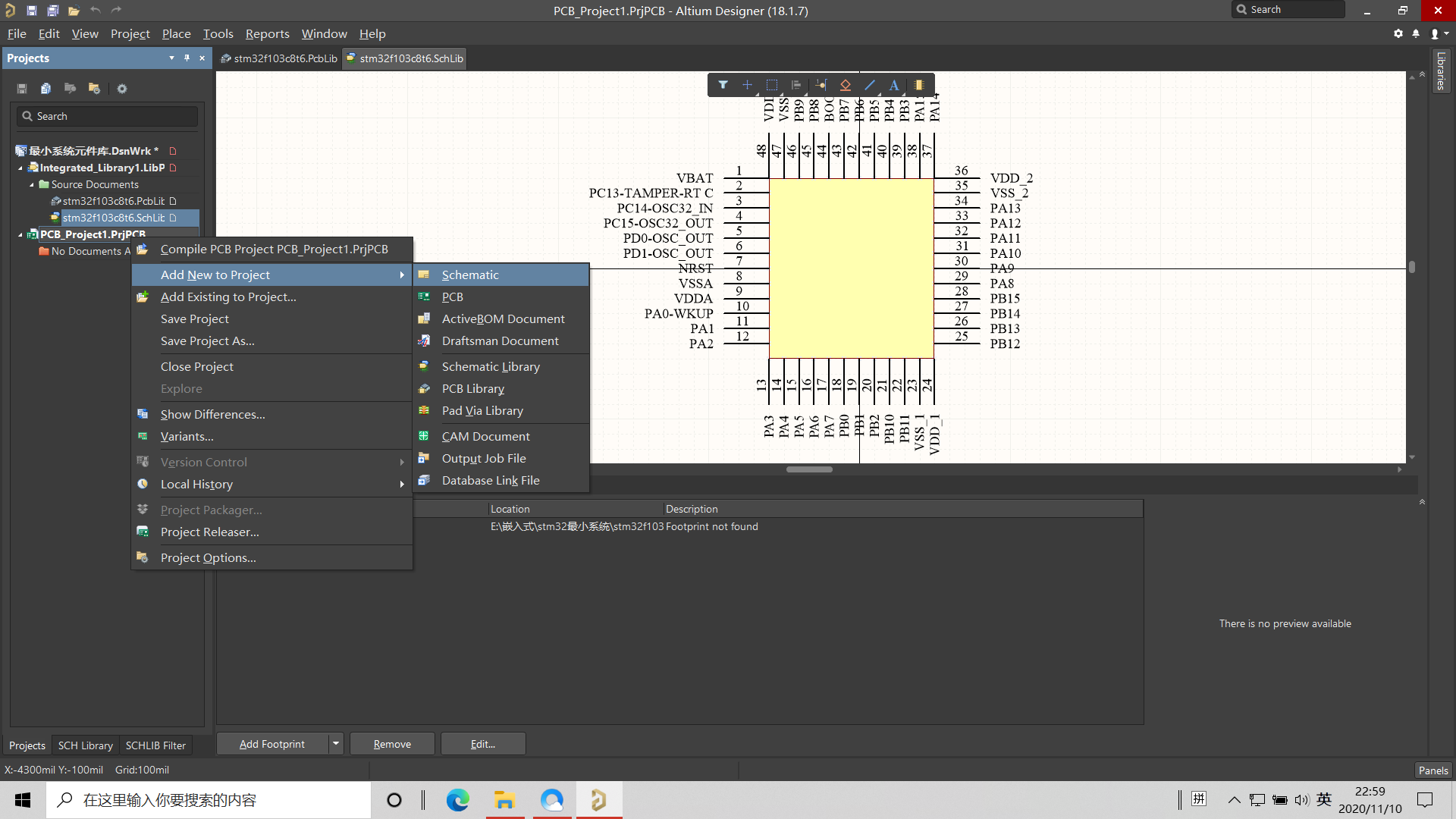
Task: Open the Add Footprint dropdown arrow
Action: point(336,744)
